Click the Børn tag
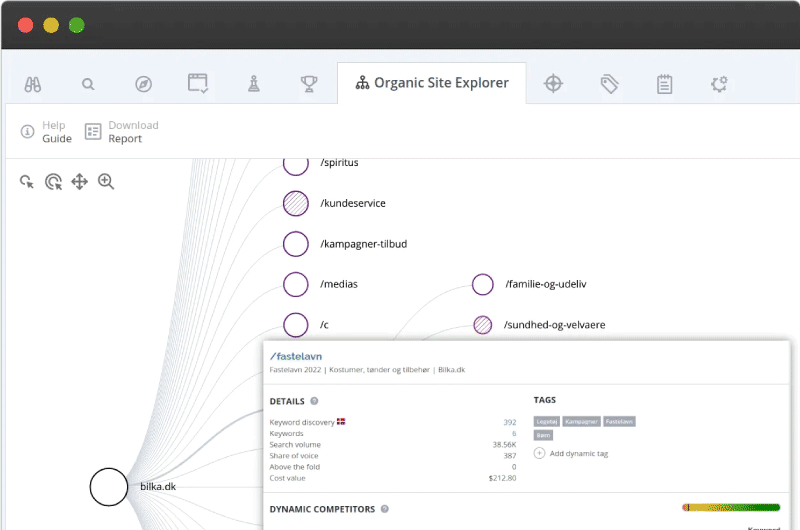 (543, 435)
